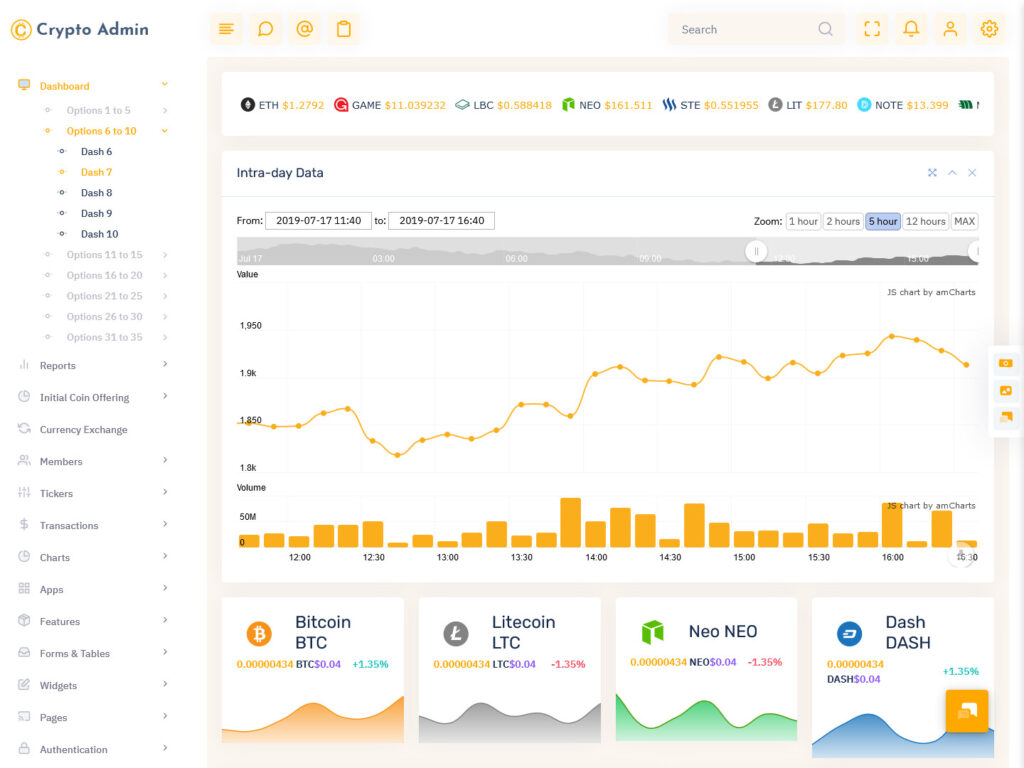Image resolution: width=1024 pixels, height=768 pixels.
Task: Open settings using the gear icon
Action: coord(989,28)
